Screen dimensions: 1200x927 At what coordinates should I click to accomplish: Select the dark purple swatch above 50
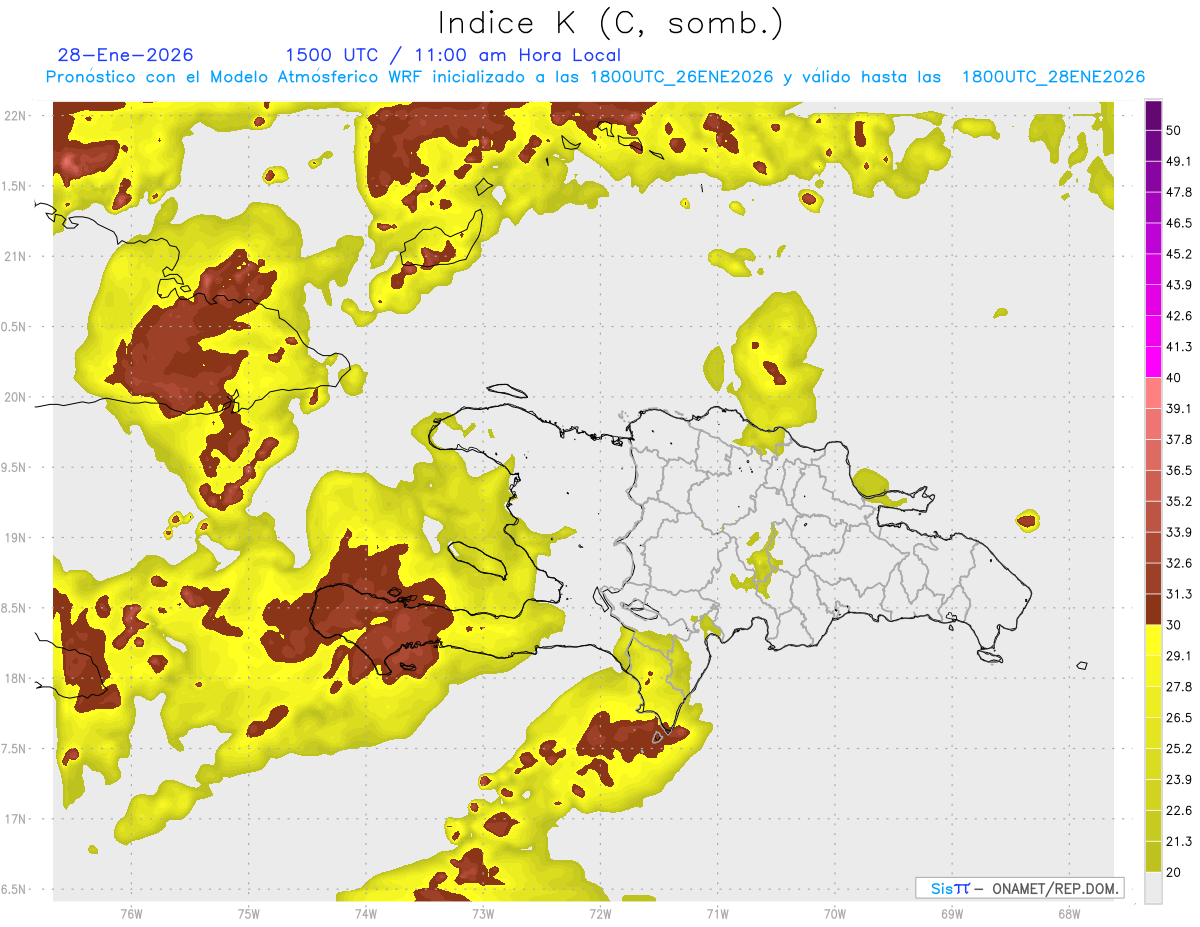(1153, 115)
